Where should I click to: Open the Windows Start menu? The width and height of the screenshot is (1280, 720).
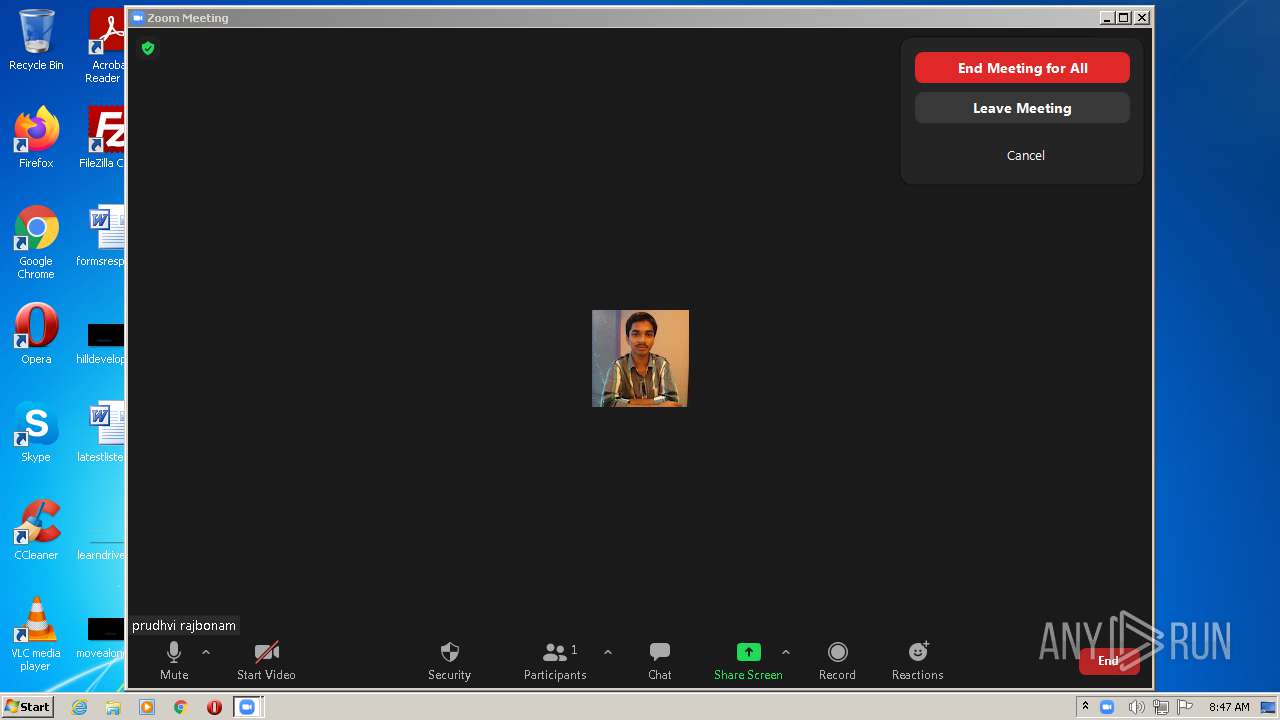[28, 707]
